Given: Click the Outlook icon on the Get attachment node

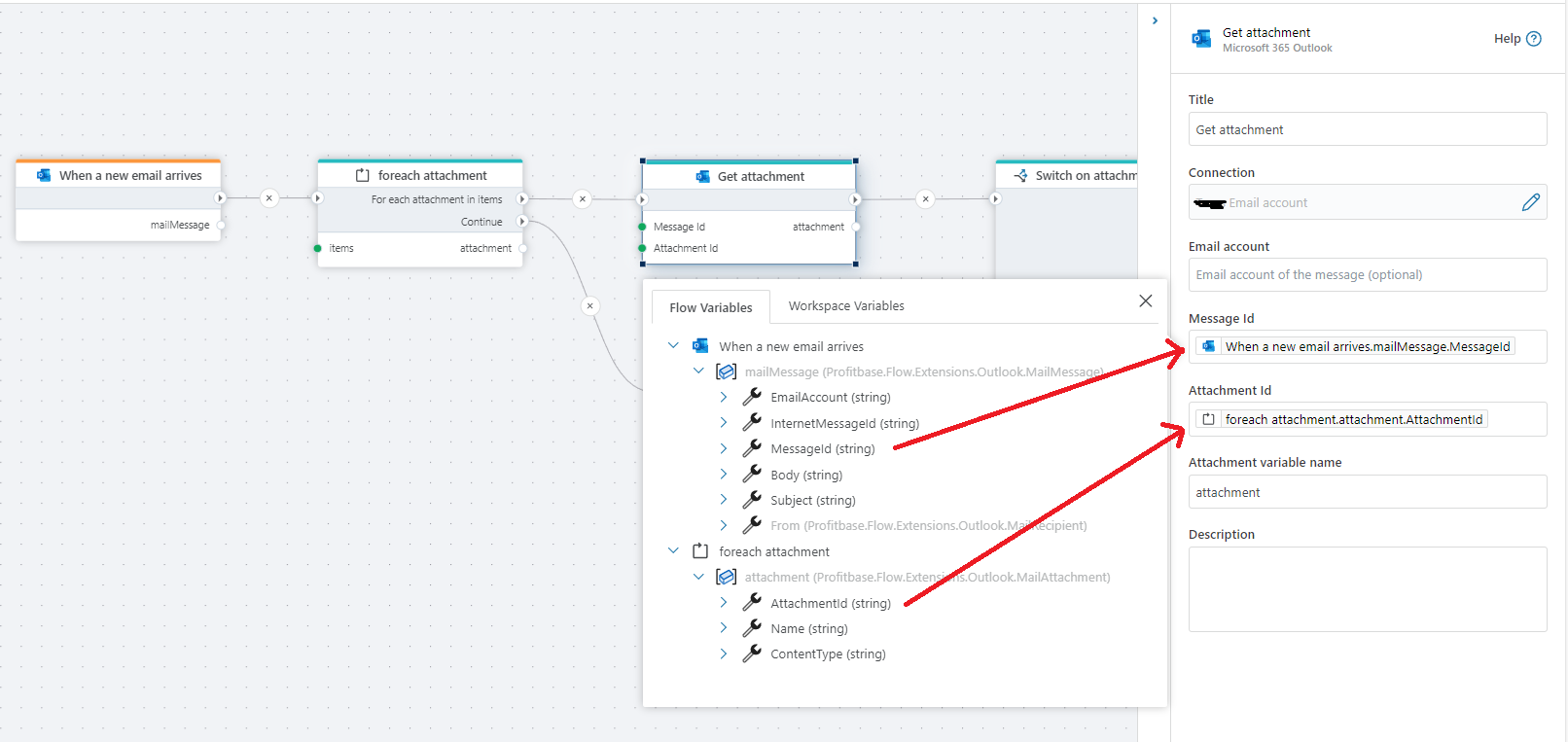Looking at the screenshot, I should click(x=702, y=176).
